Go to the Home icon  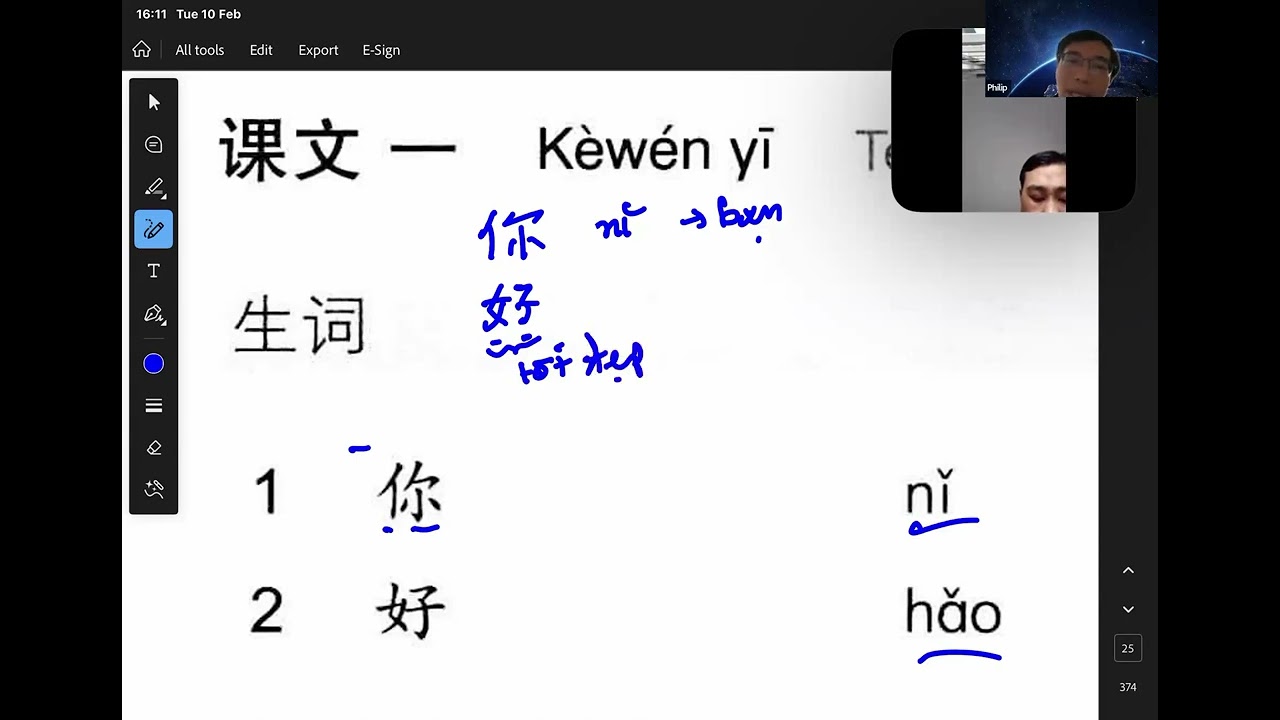pos(142,50)
